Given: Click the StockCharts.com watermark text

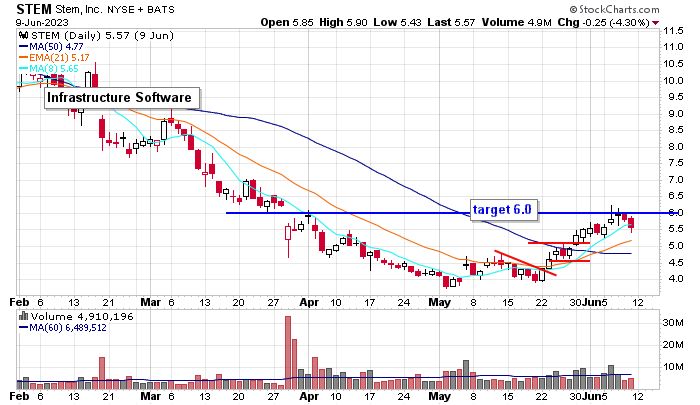Looking at the screenshot, I should coord(614,9).
